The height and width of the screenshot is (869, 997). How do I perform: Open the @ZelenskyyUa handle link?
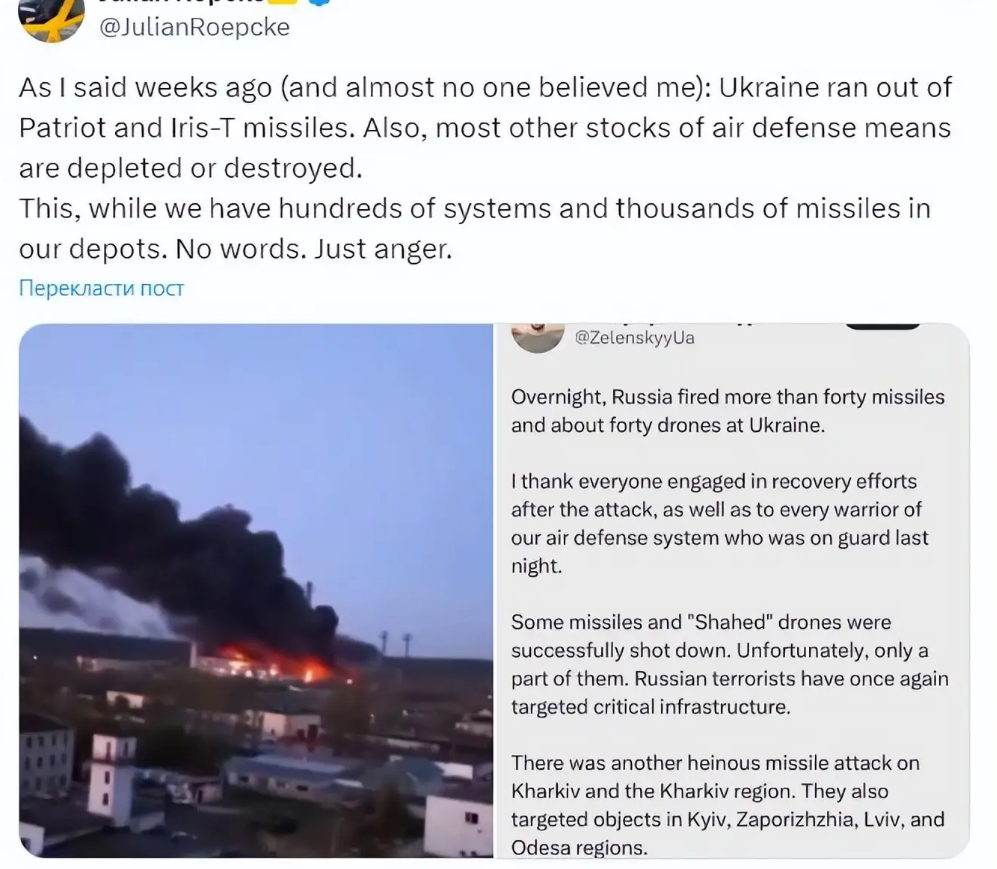[635, 338]
